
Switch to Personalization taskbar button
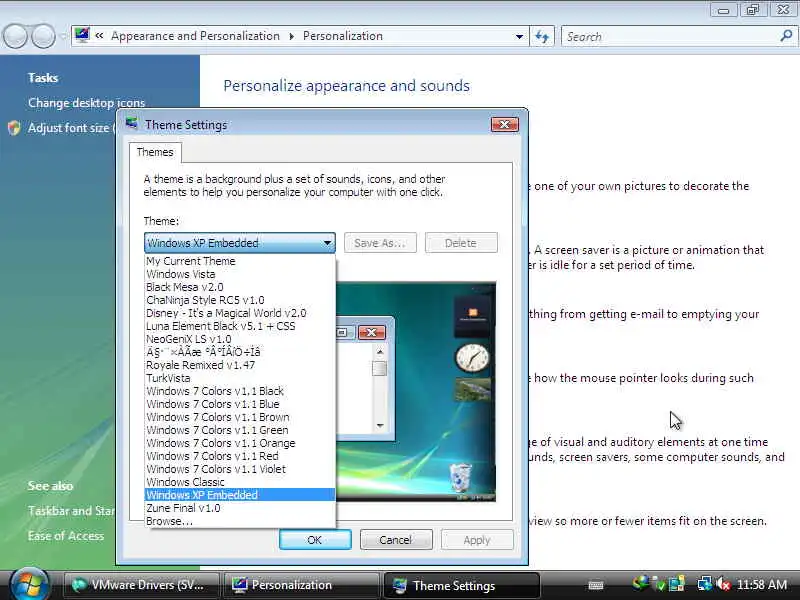pyautogui.click(x=301, y=585)
